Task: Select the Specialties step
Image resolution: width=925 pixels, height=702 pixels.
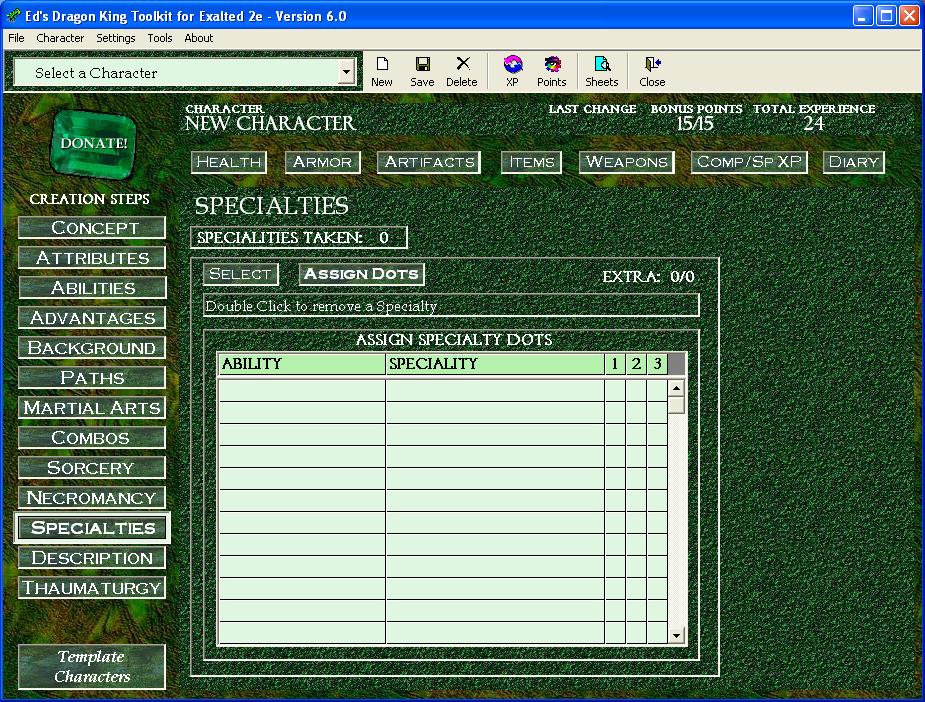Action: click(92, 528)
